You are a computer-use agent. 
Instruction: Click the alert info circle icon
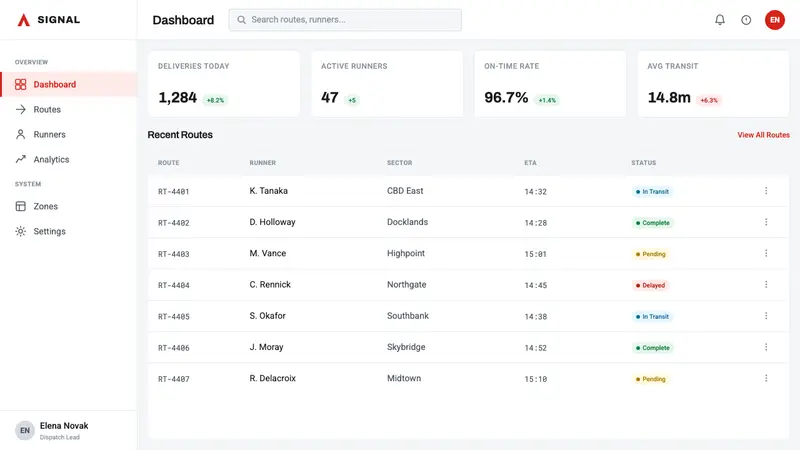click(x=746, y=20)
